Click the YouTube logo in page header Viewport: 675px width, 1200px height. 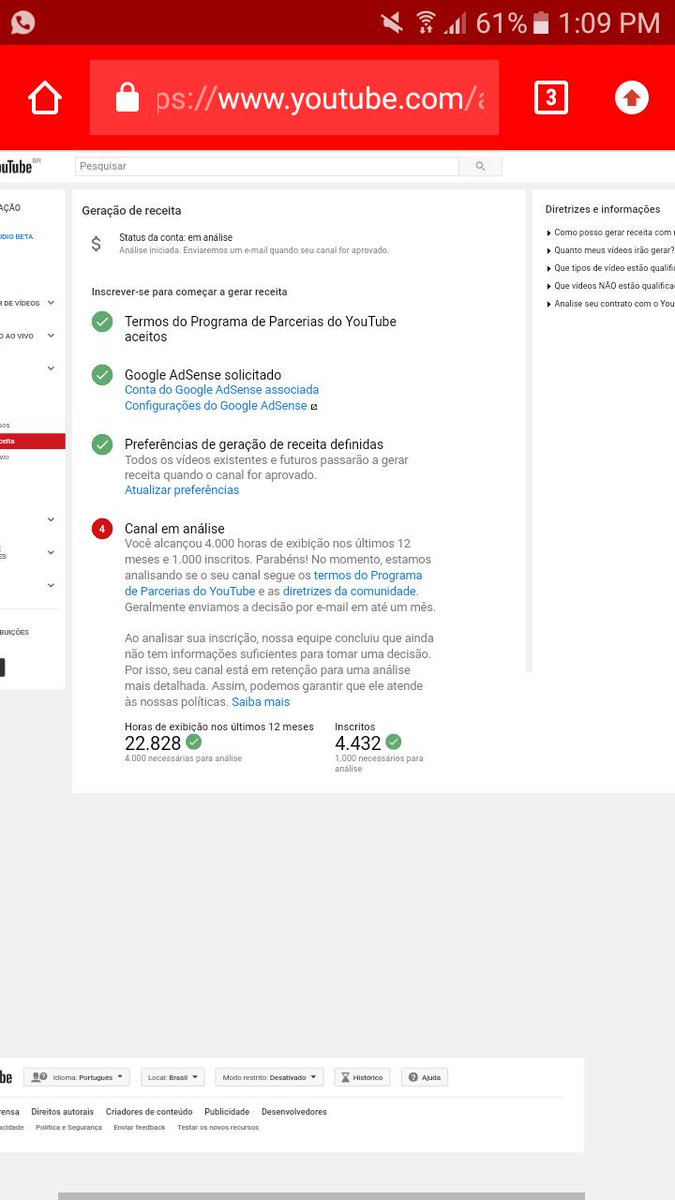tap(16, 166)
